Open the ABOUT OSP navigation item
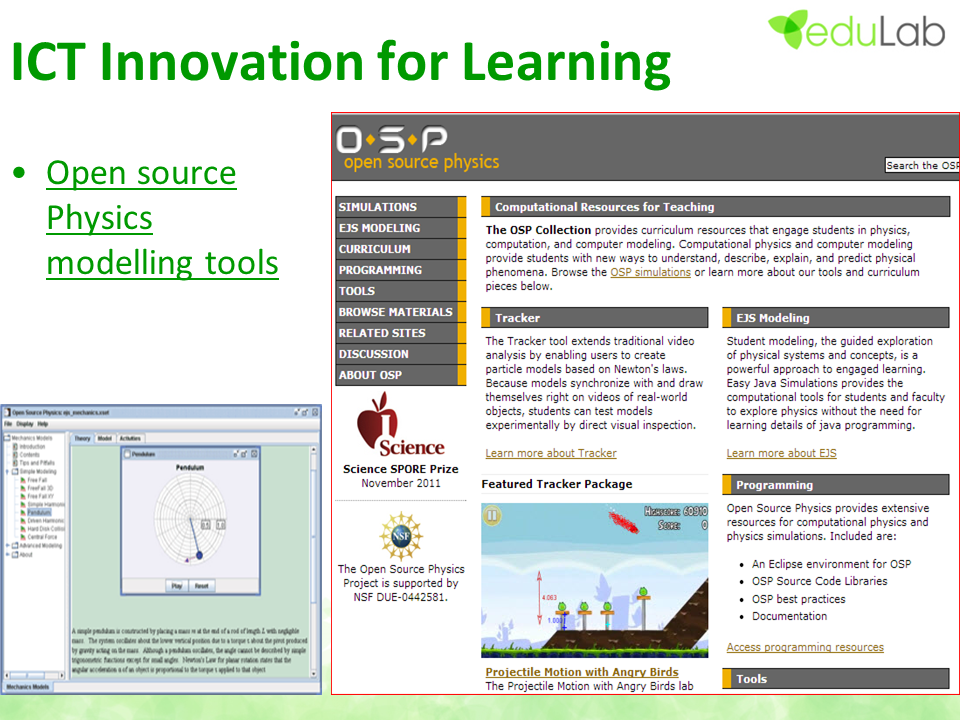The height and width of the screenshot is (720, 960). click(400, 375)
